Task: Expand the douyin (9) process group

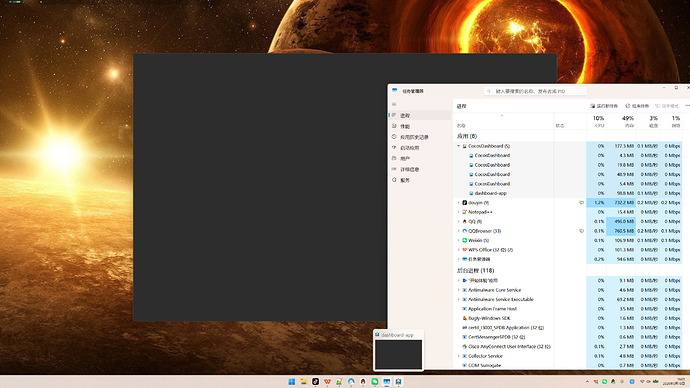Action: (459, 203)
